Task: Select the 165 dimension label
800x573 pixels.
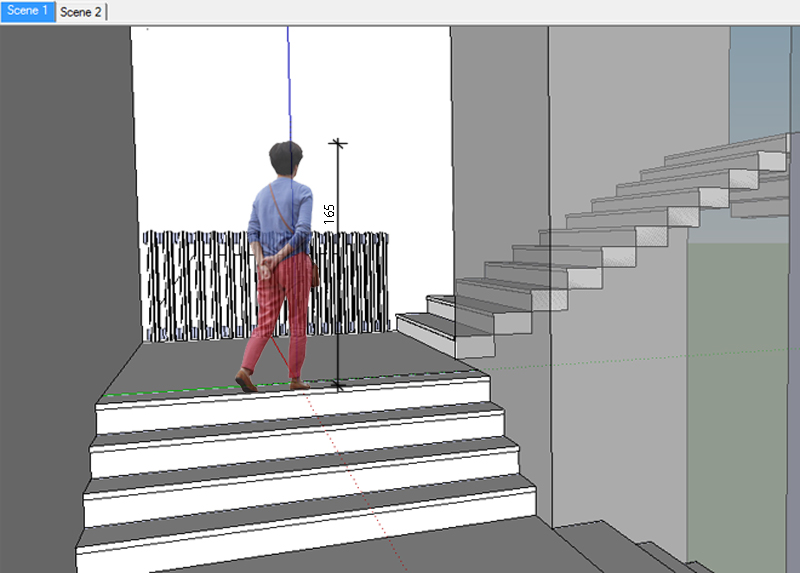Action: click(x=329, y=214)
